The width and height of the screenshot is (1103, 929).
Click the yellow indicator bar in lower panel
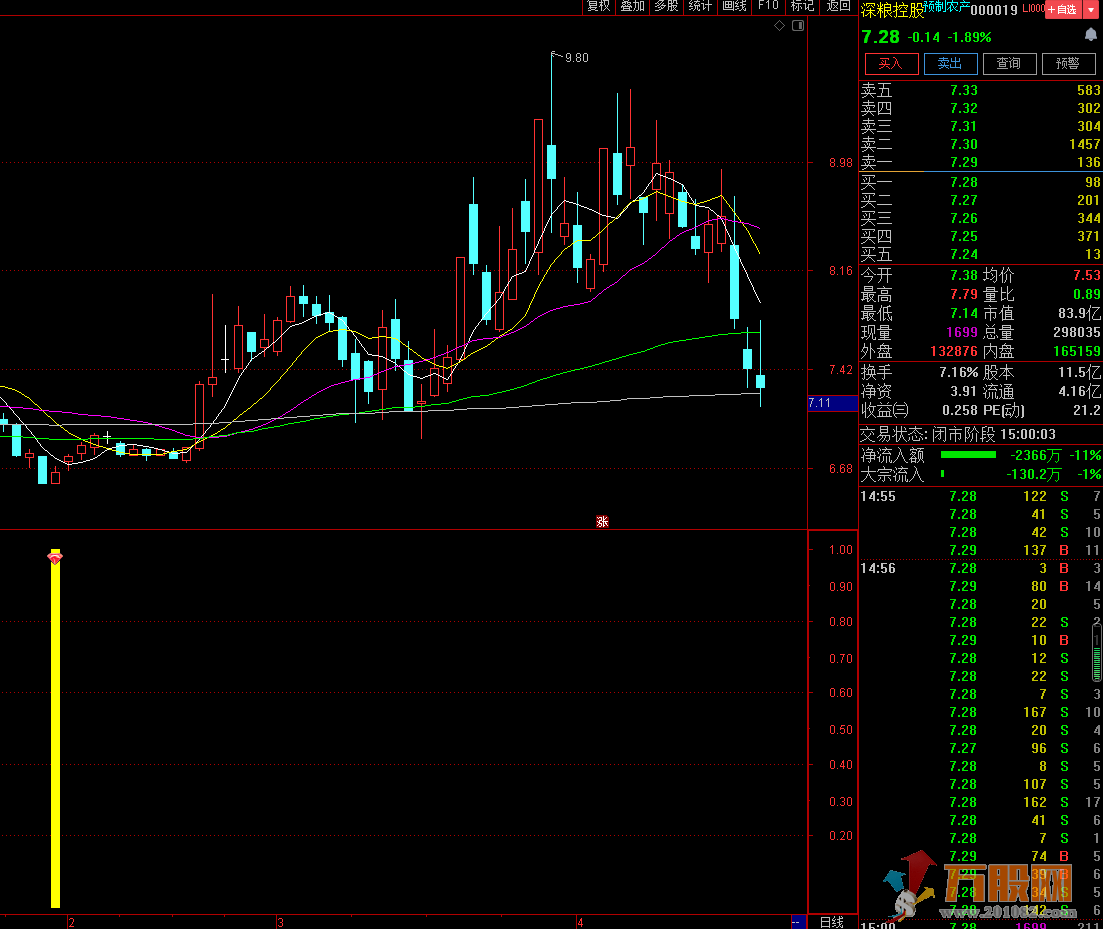point(55,731)
